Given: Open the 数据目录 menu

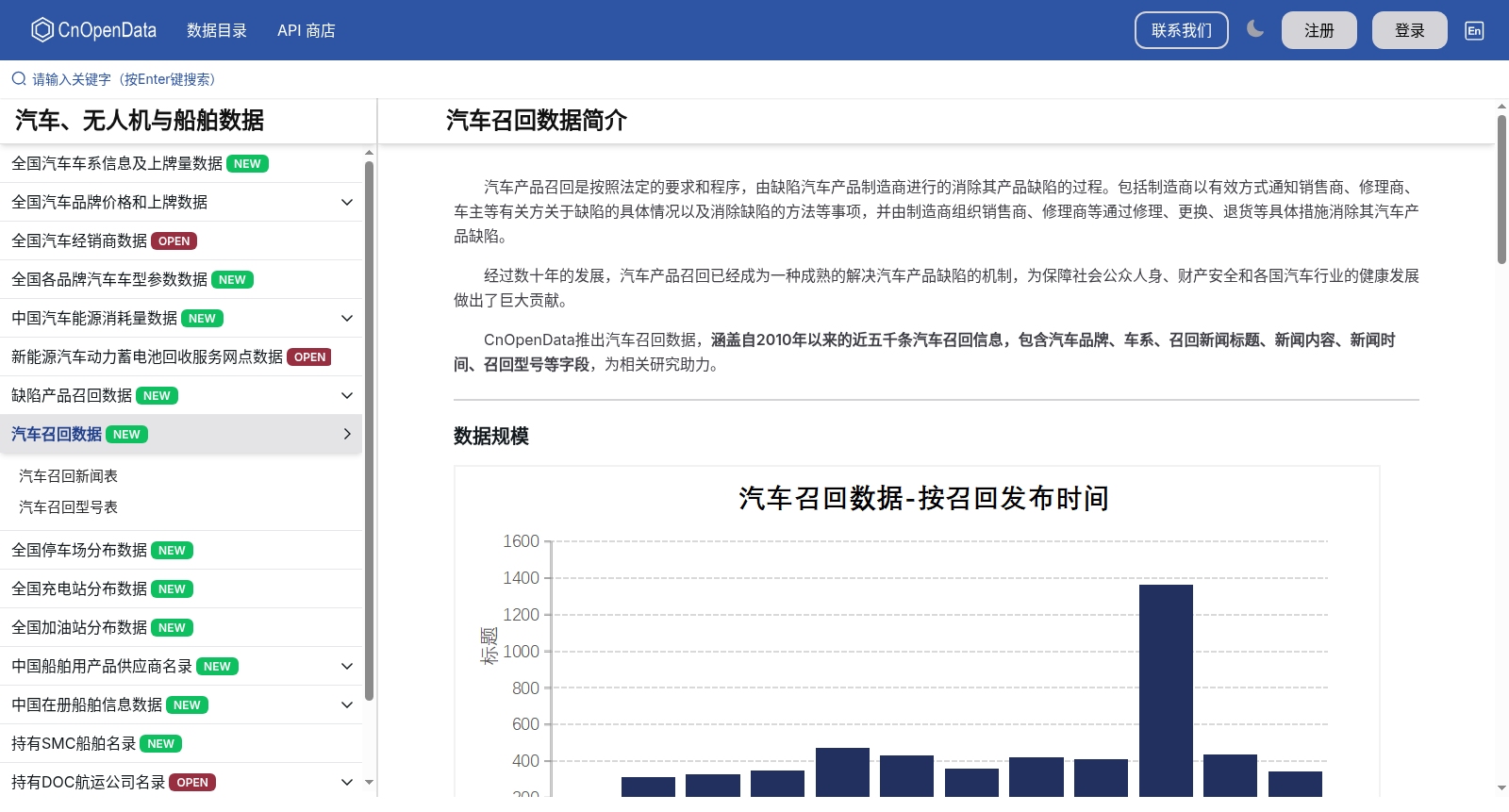Looking at the screenshot, I should [216, 30].
